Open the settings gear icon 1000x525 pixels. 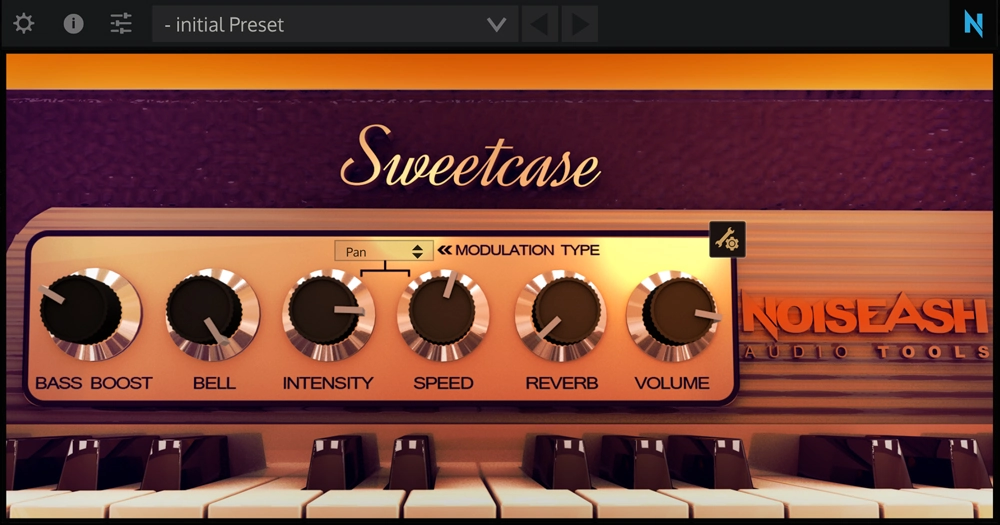tap(24, 24)
